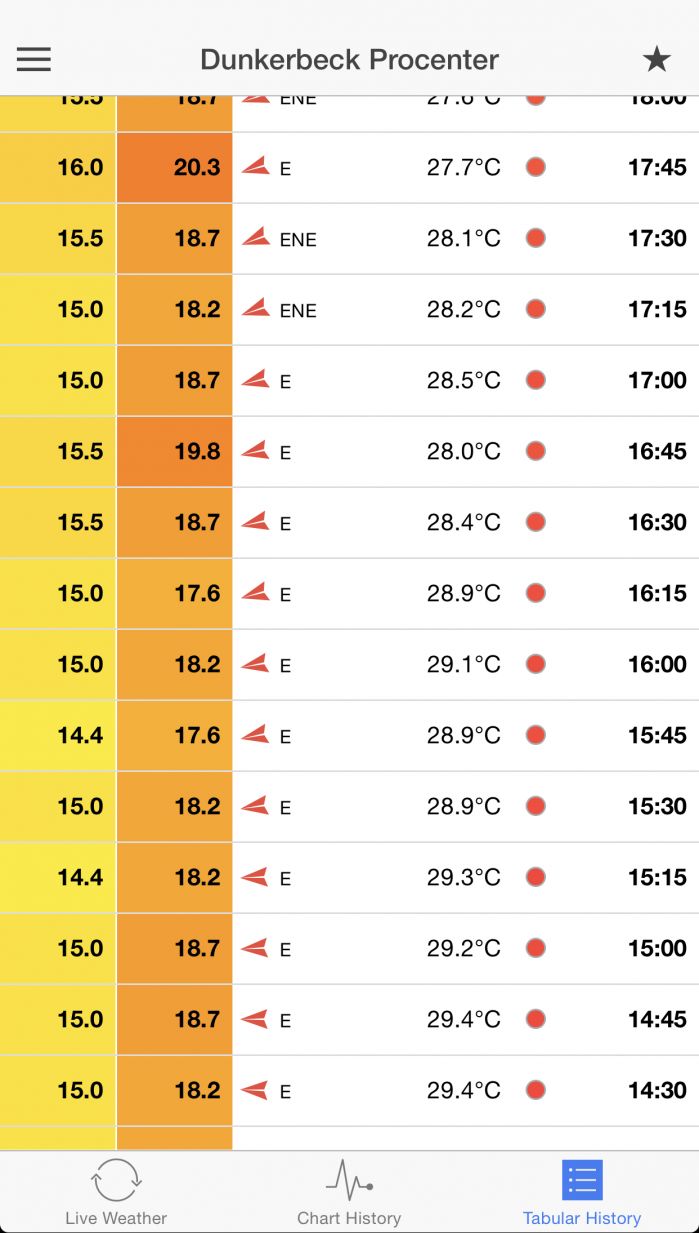This screenshot has height=1233, width=699.
Task: Tap the wind direction arrow at 15:15
Action: tap(256, 876)
